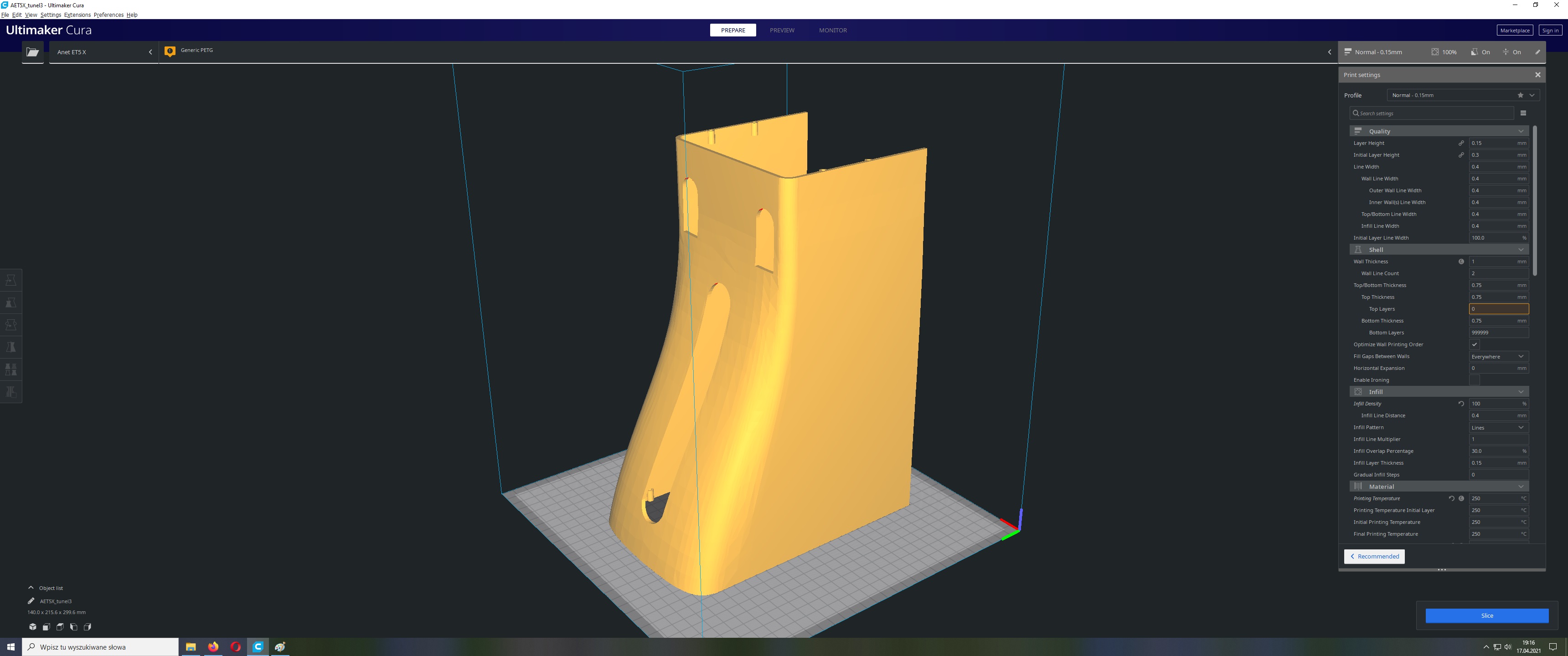Click the link icon next to Layer Height
This screenshot has height=656, width=1568.
pos(1461,143)
